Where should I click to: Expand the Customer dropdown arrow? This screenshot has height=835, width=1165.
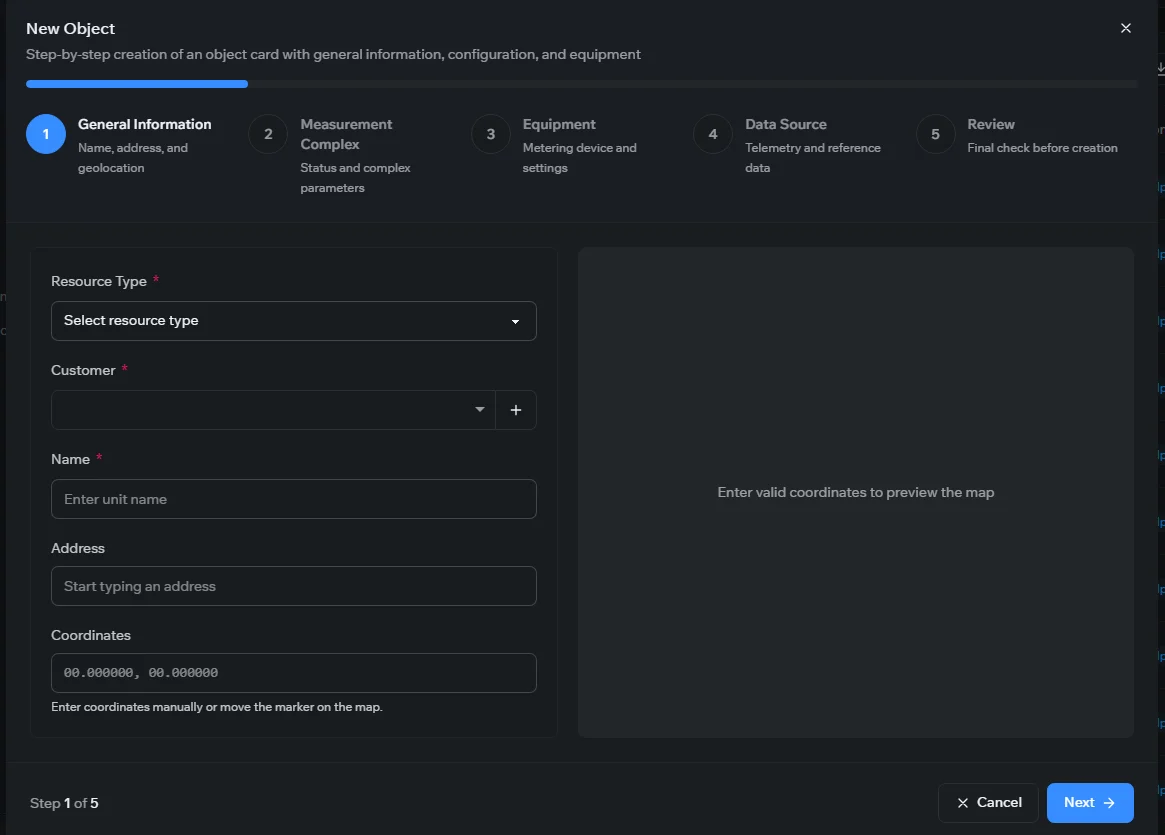480,409
